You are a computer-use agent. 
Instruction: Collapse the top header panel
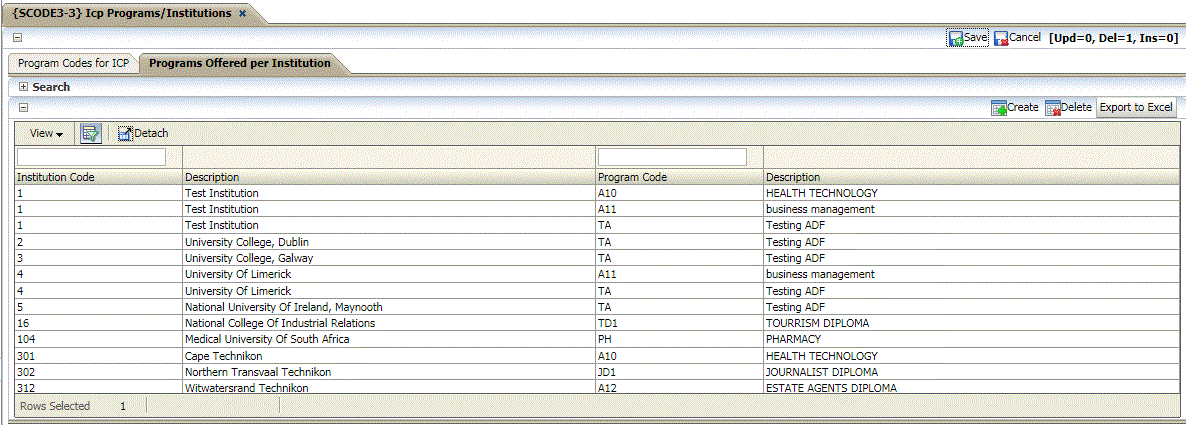click(x=16, y=38)
